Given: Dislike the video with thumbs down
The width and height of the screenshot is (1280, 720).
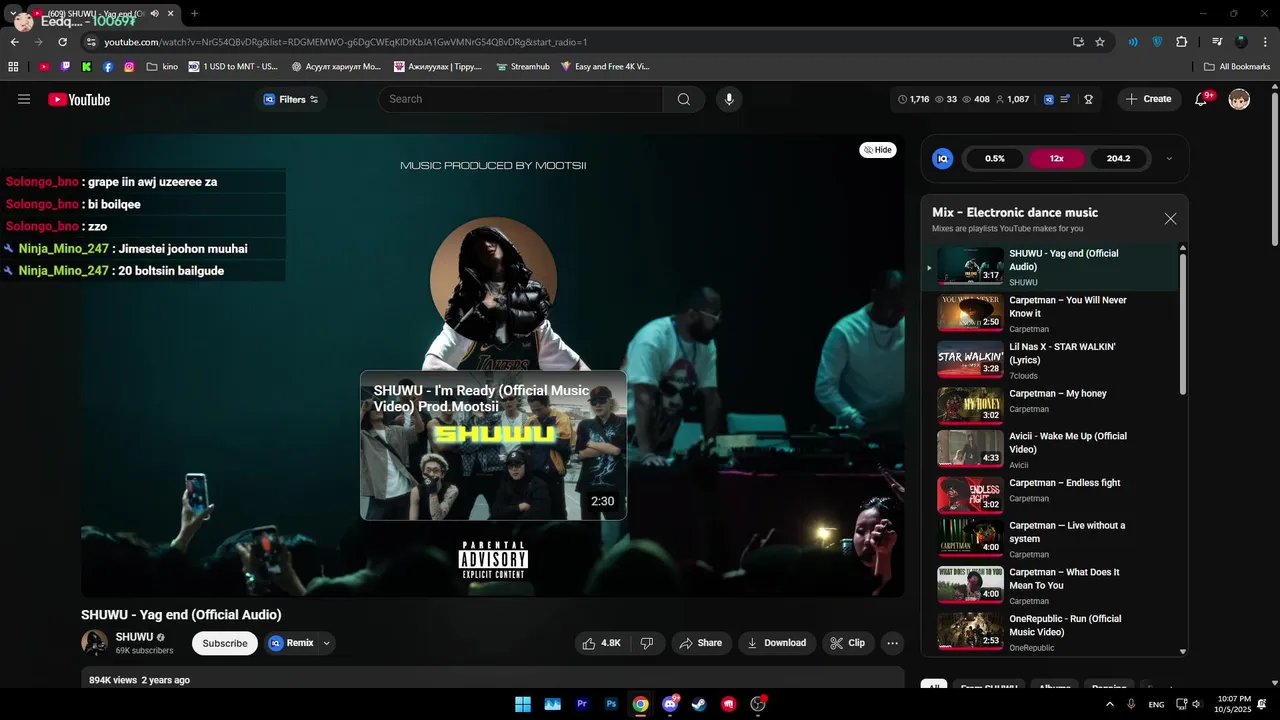Looking at the screenshot, I should tap(647, 643).
